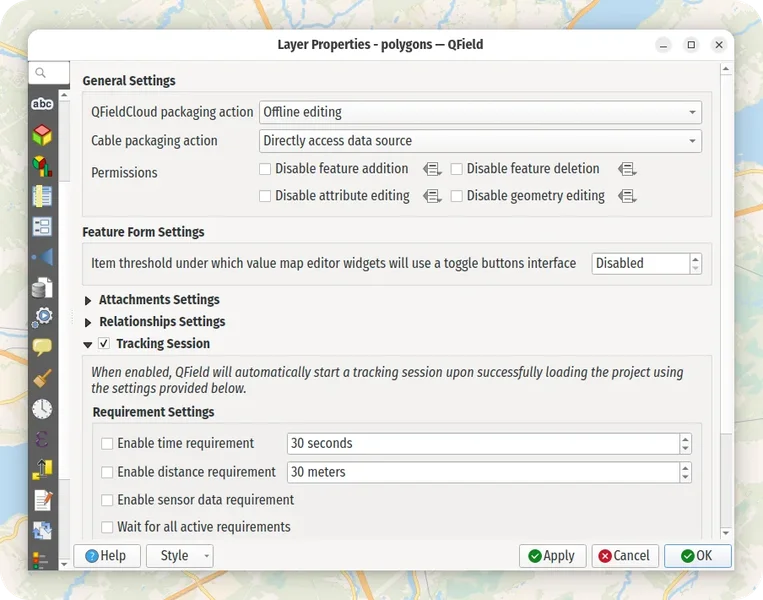The width and height of the screenshot is (763, 600).
Task: Click the Apply button
Action: tap(552, 556)
